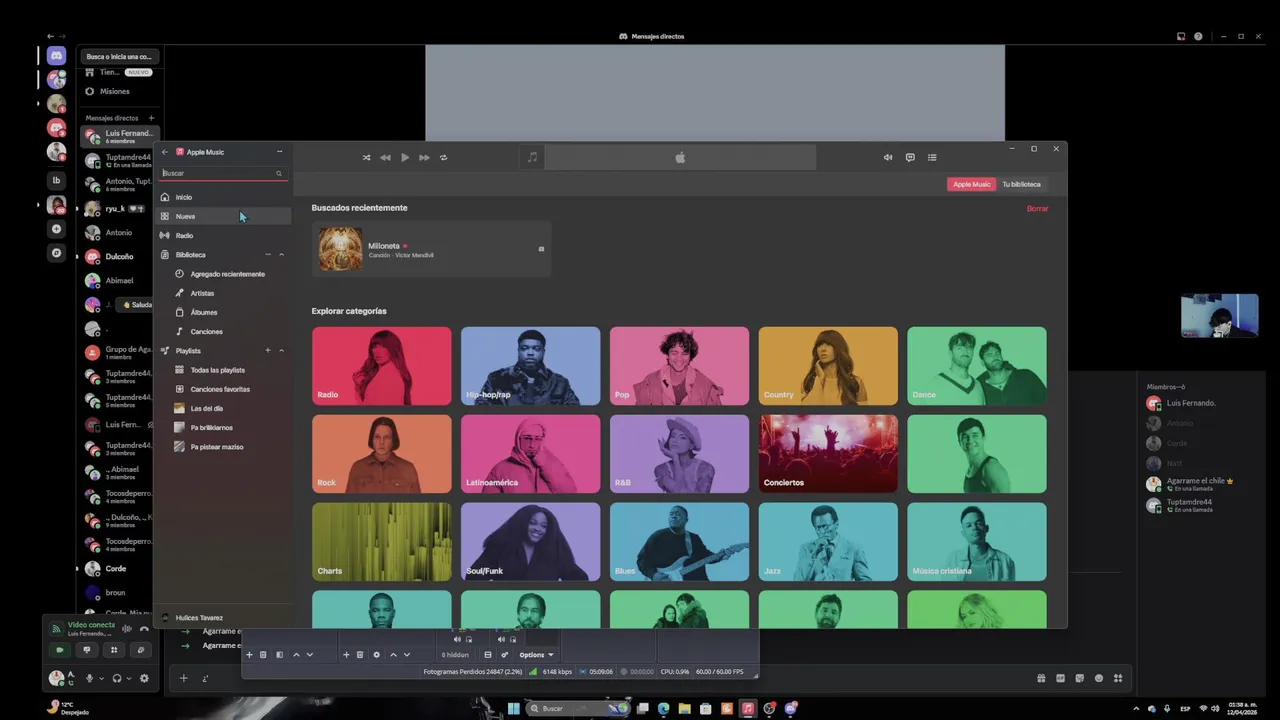Play music in Apple Music

[x=404, y=157]
